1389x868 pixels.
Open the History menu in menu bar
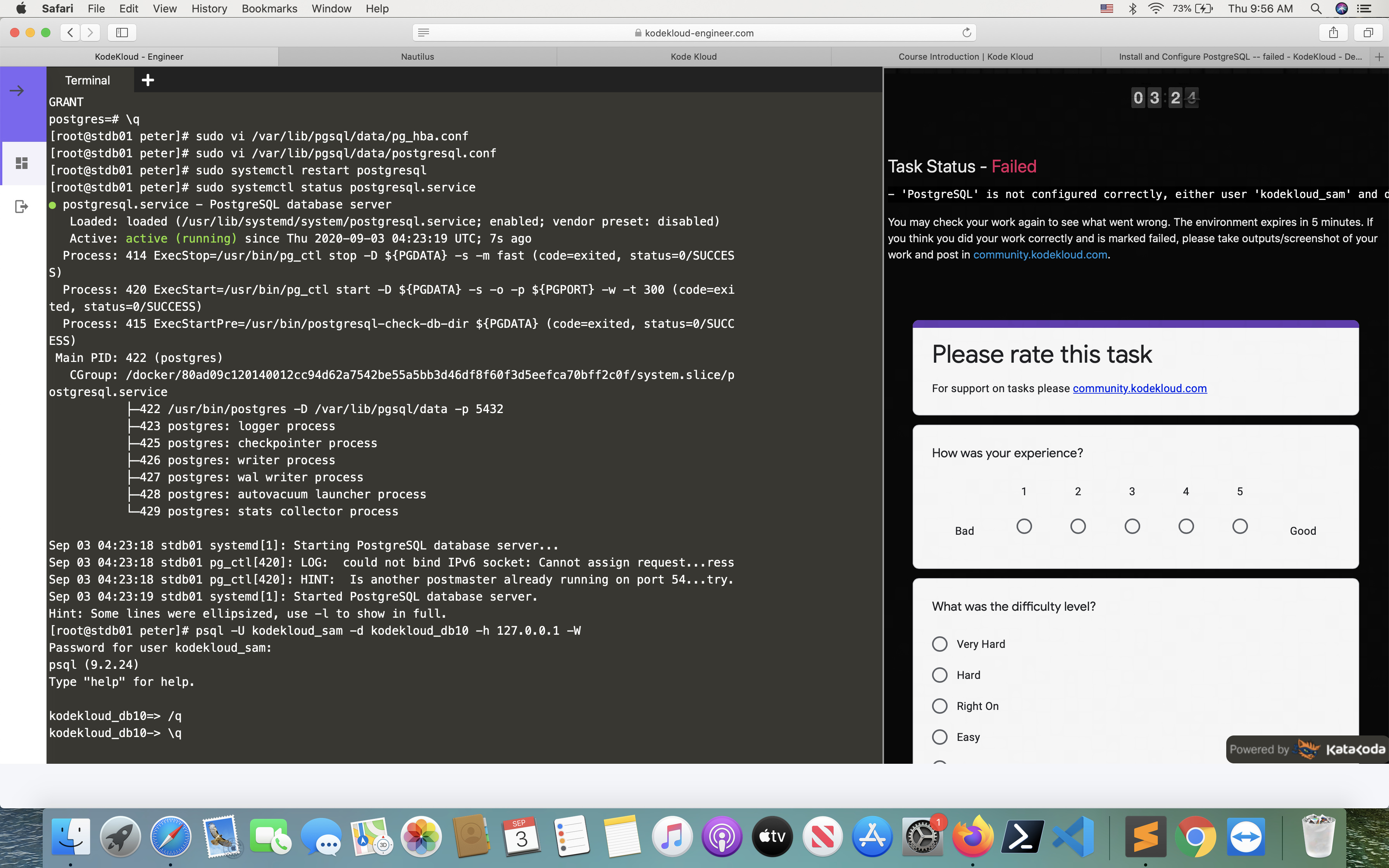point(209,9)
